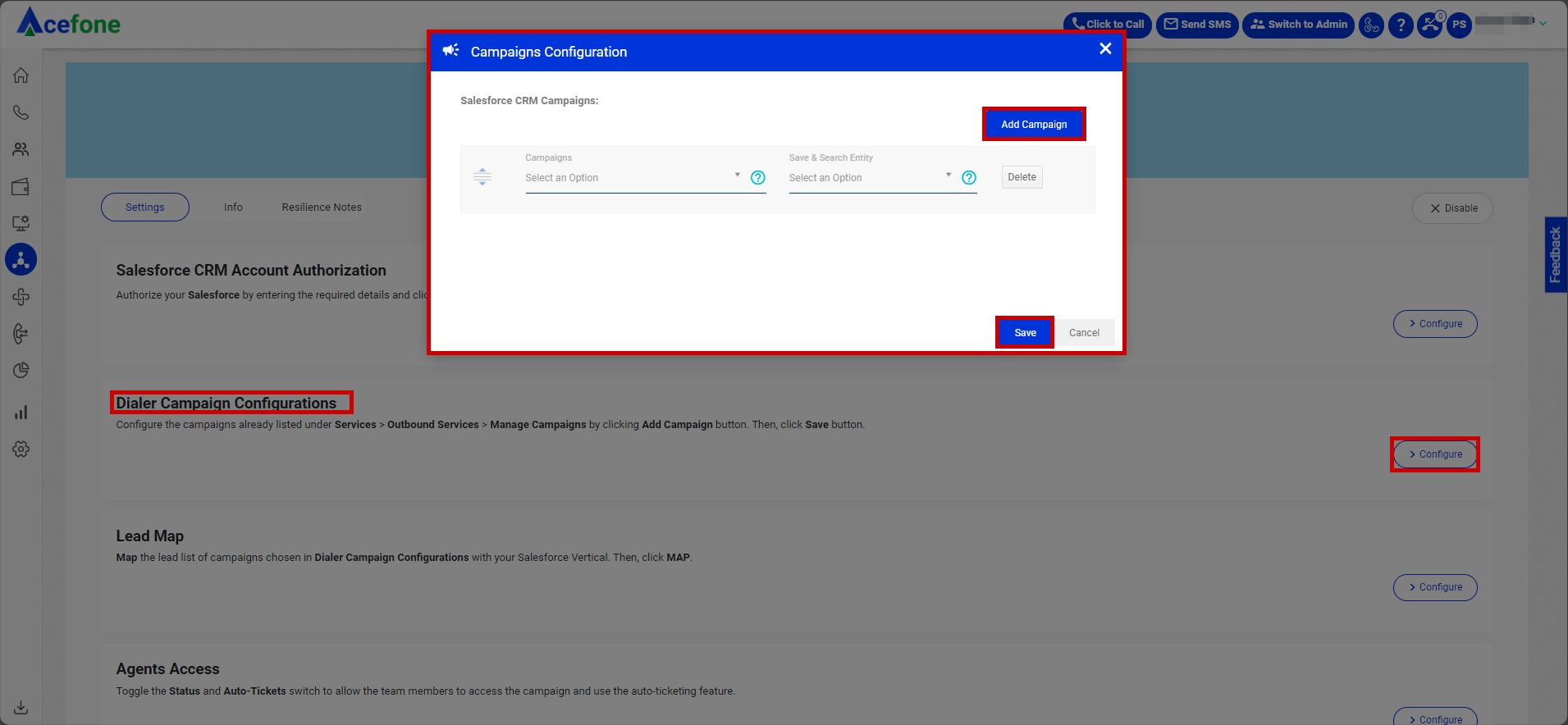Screen dimensions: 1568x725
Task: Click the Agents Access heading
Action: pos(167,668)
